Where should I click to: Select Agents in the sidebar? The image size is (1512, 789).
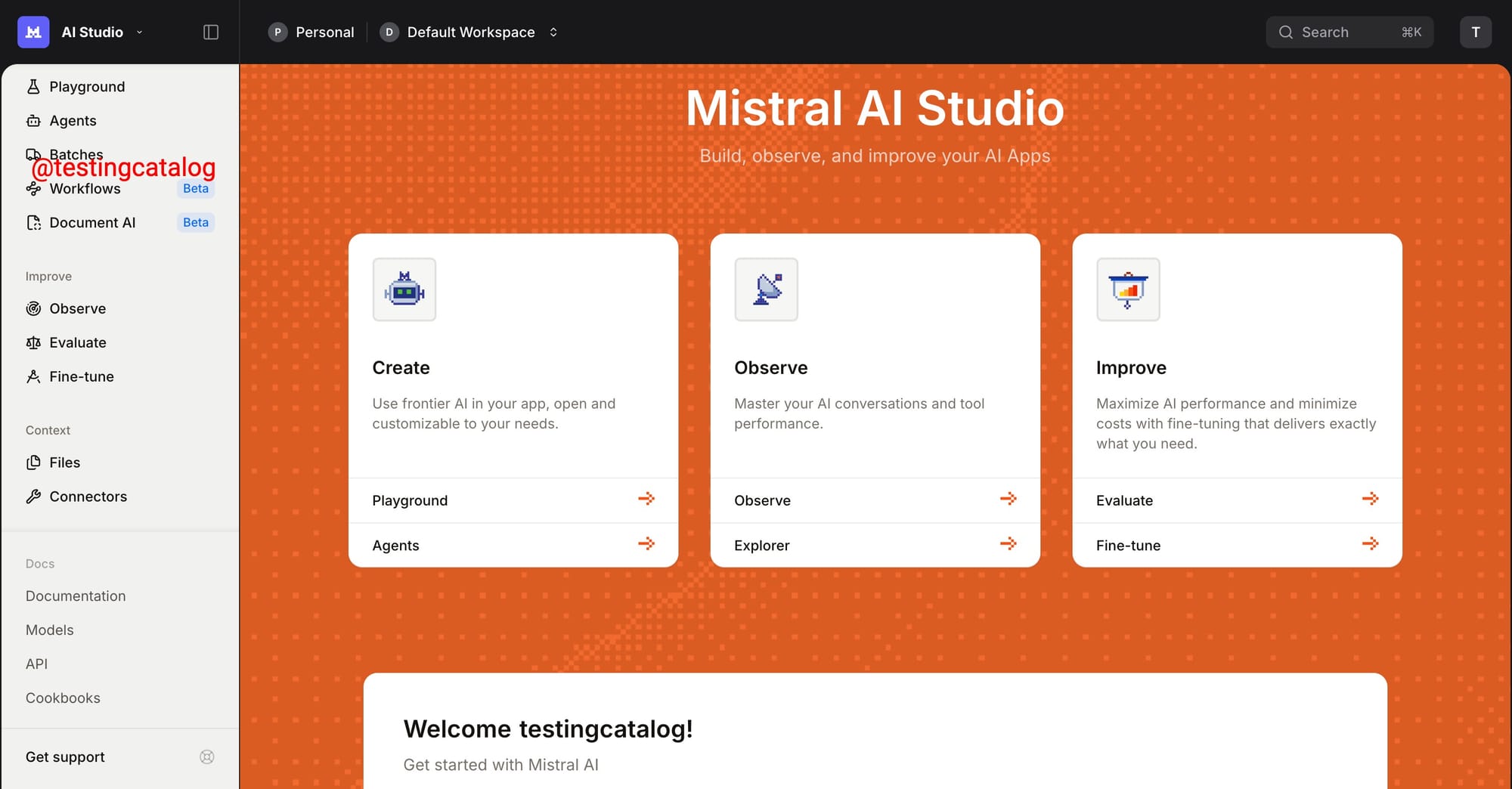(x=72, y=120)
